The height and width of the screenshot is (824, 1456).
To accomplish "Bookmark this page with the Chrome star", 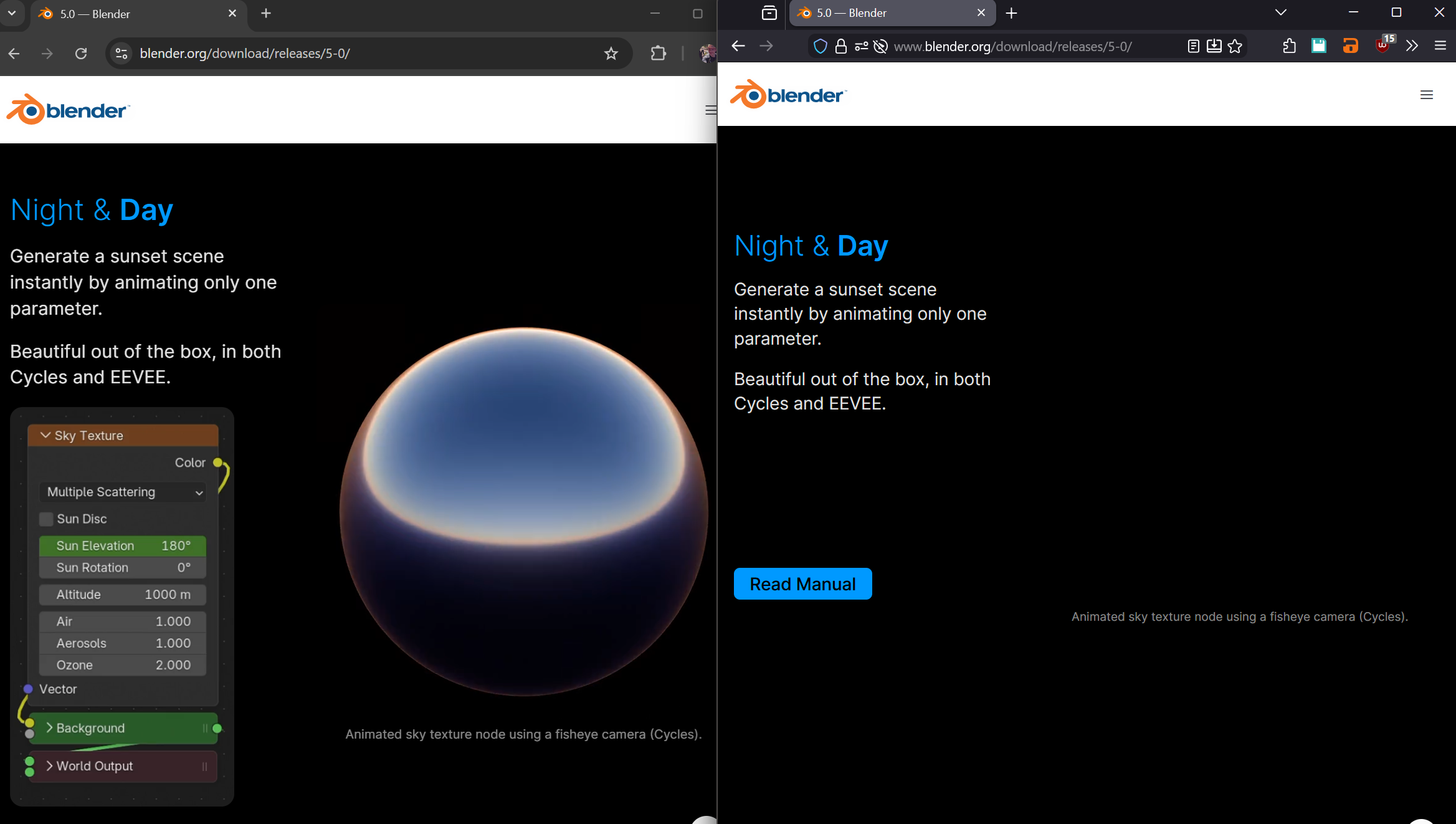I will pyautogui.click(x=611, y=54).
